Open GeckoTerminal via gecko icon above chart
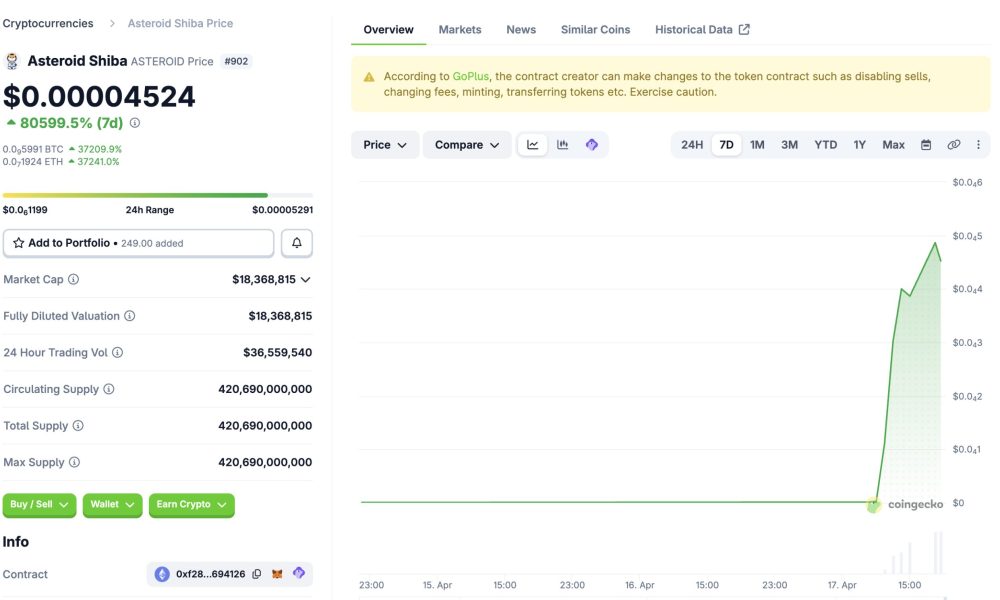 591,144
